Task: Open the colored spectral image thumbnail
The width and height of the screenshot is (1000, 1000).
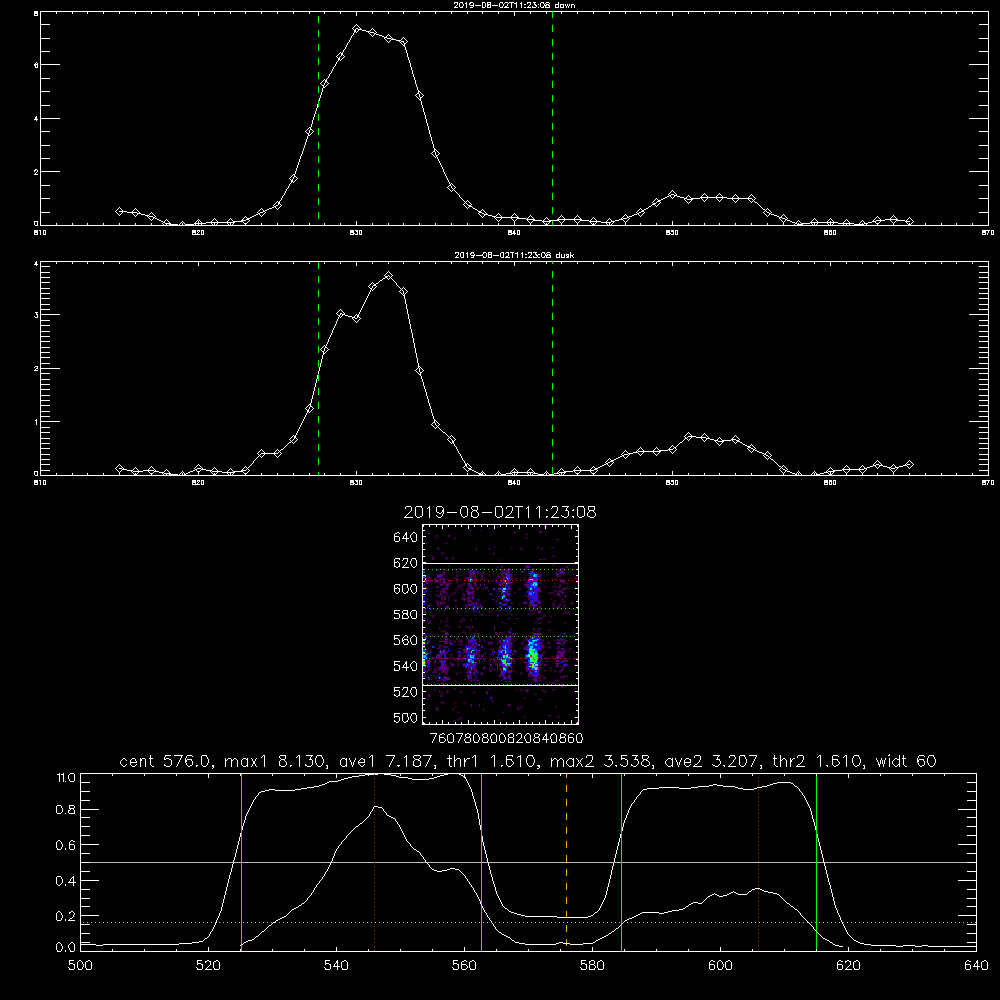Action: (x=501, y=624)
